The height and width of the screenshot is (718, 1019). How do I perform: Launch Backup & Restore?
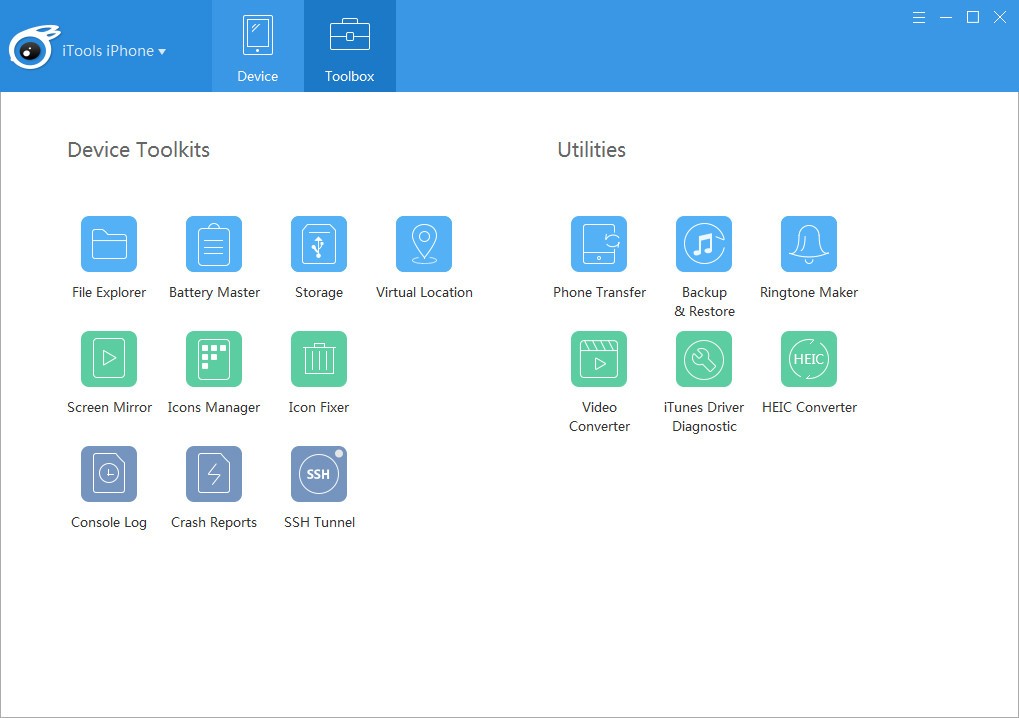tap(704, 243)
